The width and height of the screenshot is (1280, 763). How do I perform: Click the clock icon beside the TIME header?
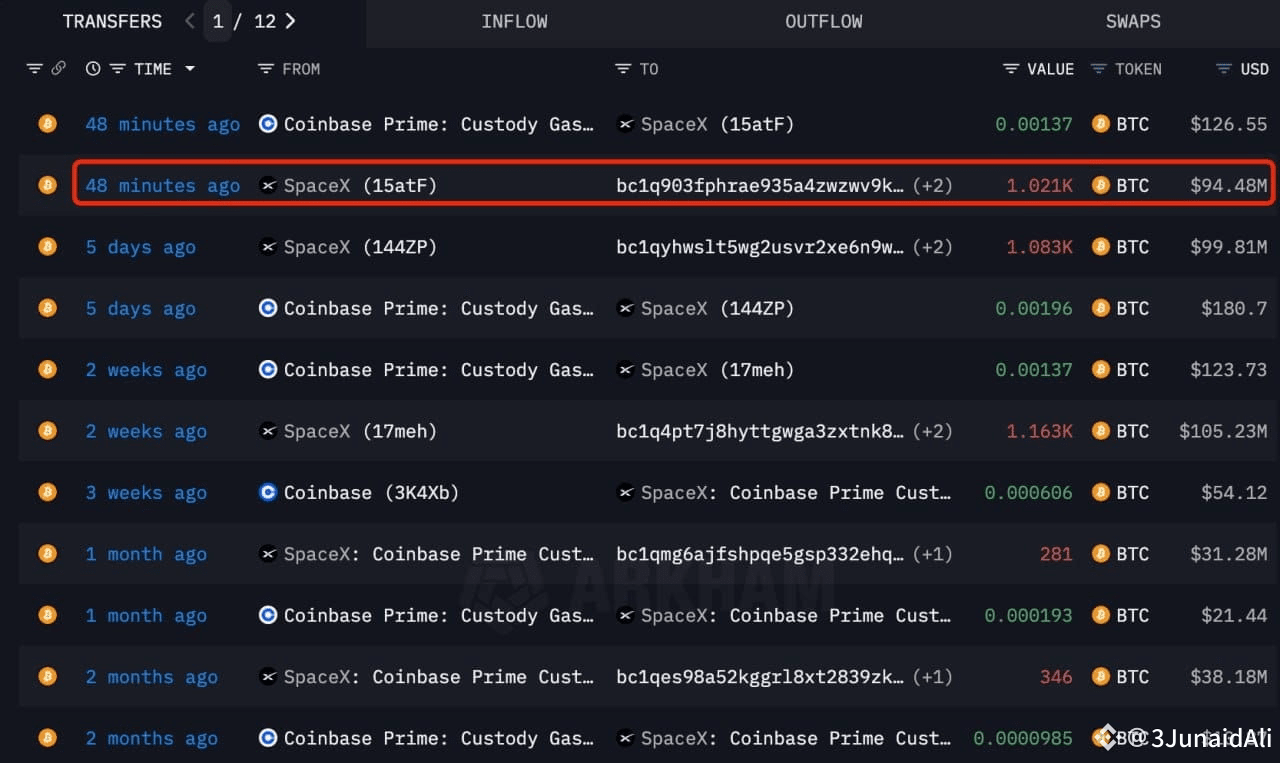click(93, 69)
